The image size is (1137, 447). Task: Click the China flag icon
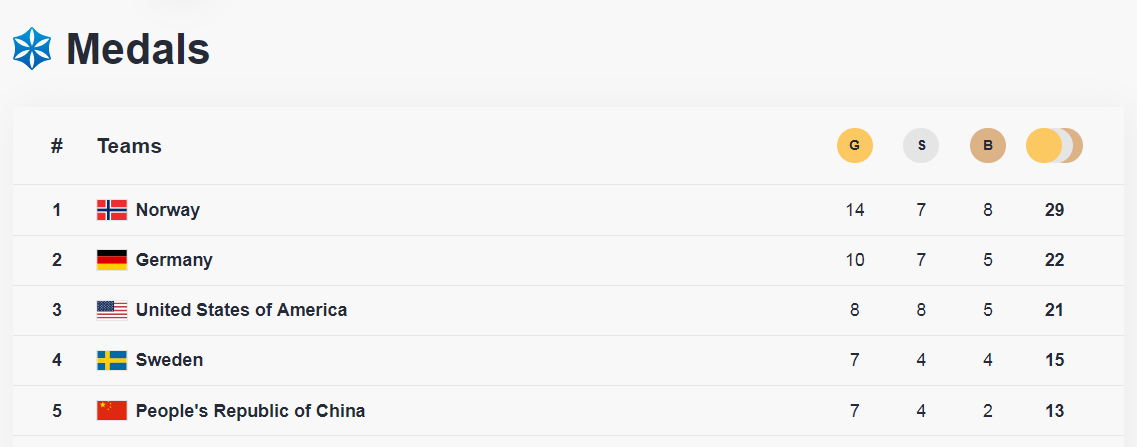(x=112, y=410)
